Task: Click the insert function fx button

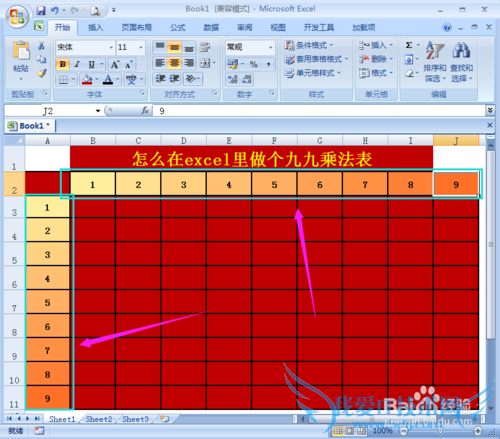Action: click(x=145, y=110)
